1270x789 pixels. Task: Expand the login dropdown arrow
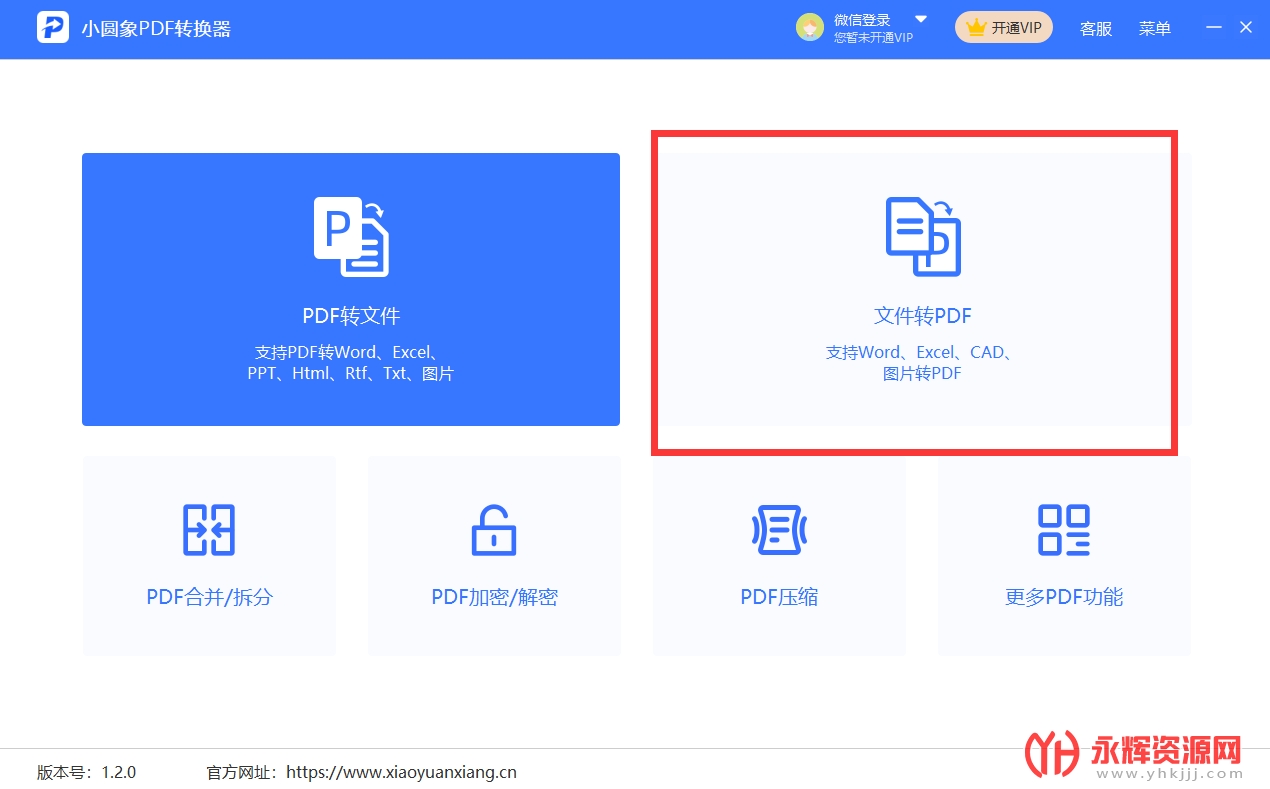pyautogui.click(x=921, y=19)
